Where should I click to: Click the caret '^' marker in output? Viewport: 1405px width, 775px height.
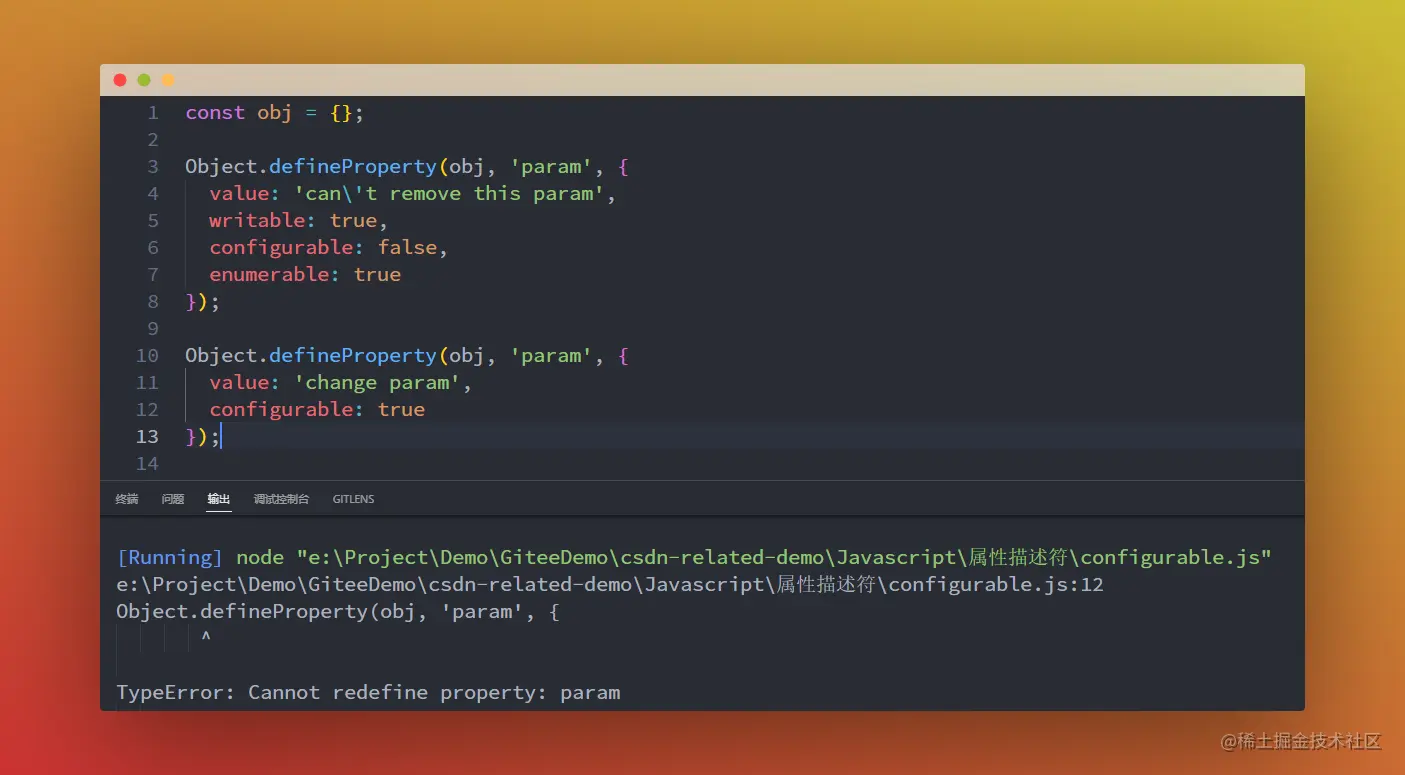click(205, 638)
